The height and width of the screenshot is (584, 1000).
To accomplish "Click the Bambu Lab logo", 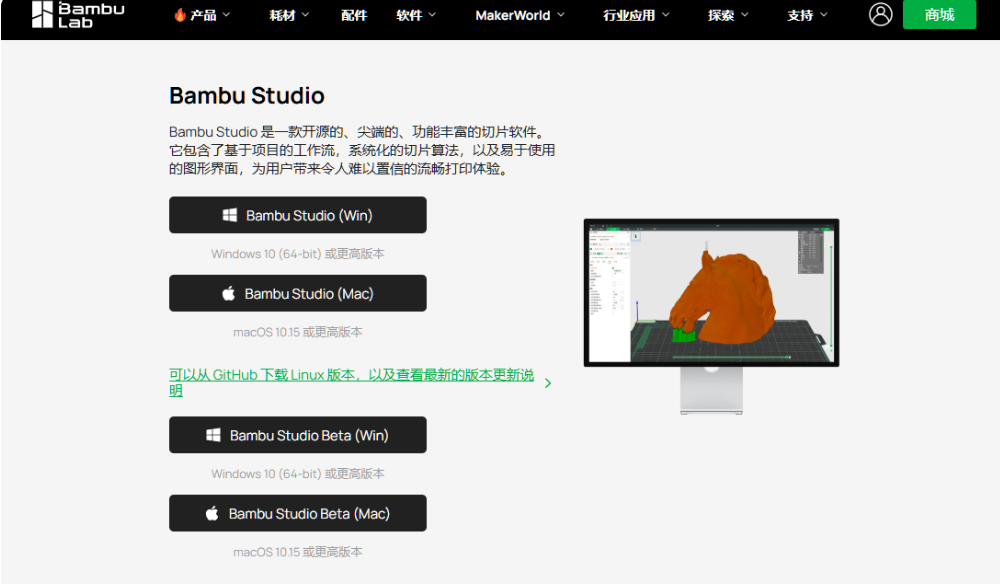I will [x=78, y=15].
